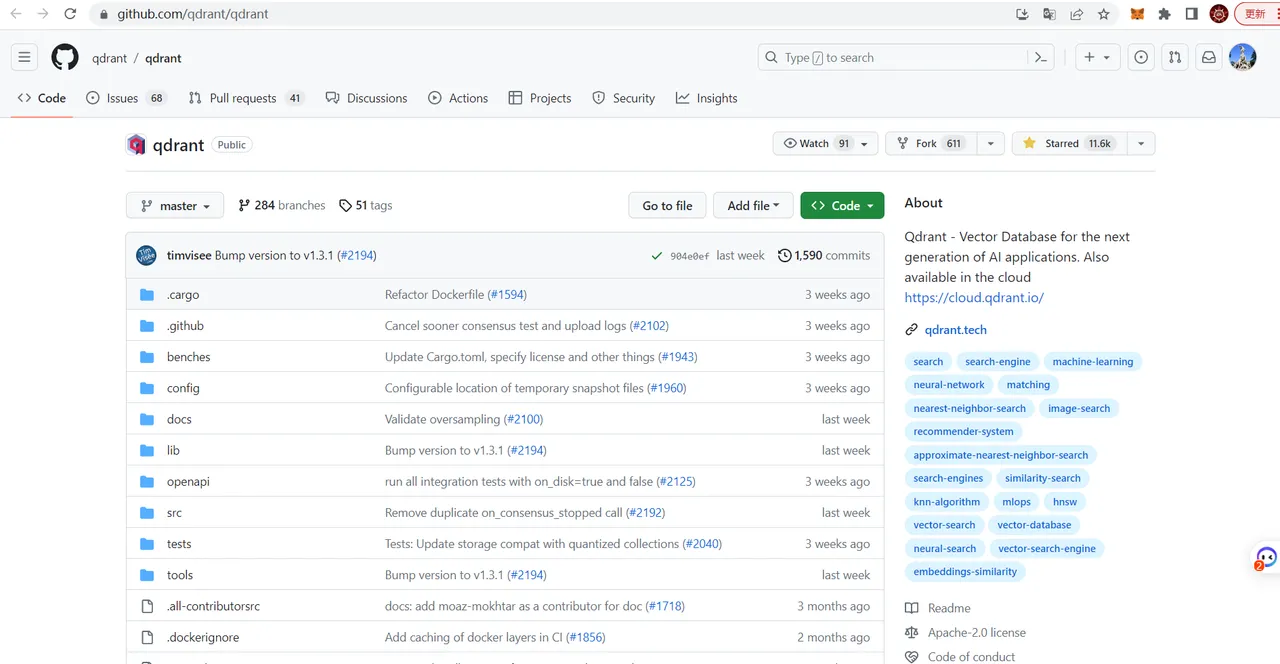Switch to the Discussions tab

[x=366, y=98]
